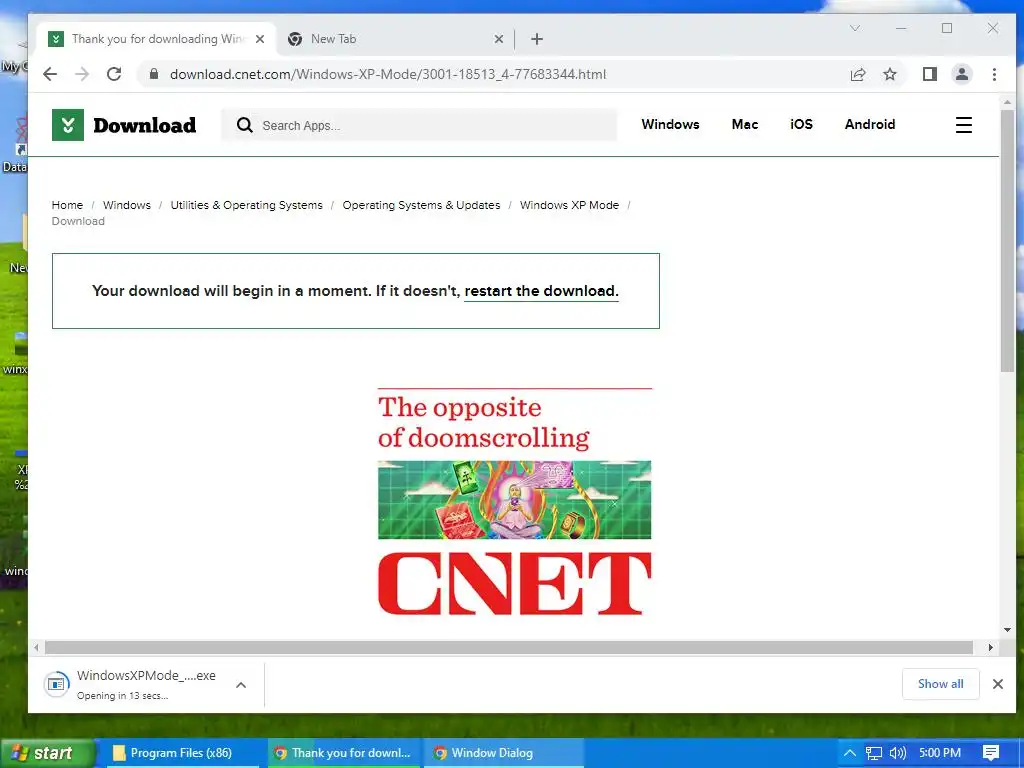1024x768 pixels.
Task: Click the tab search chevron
Action: point(855,28)
